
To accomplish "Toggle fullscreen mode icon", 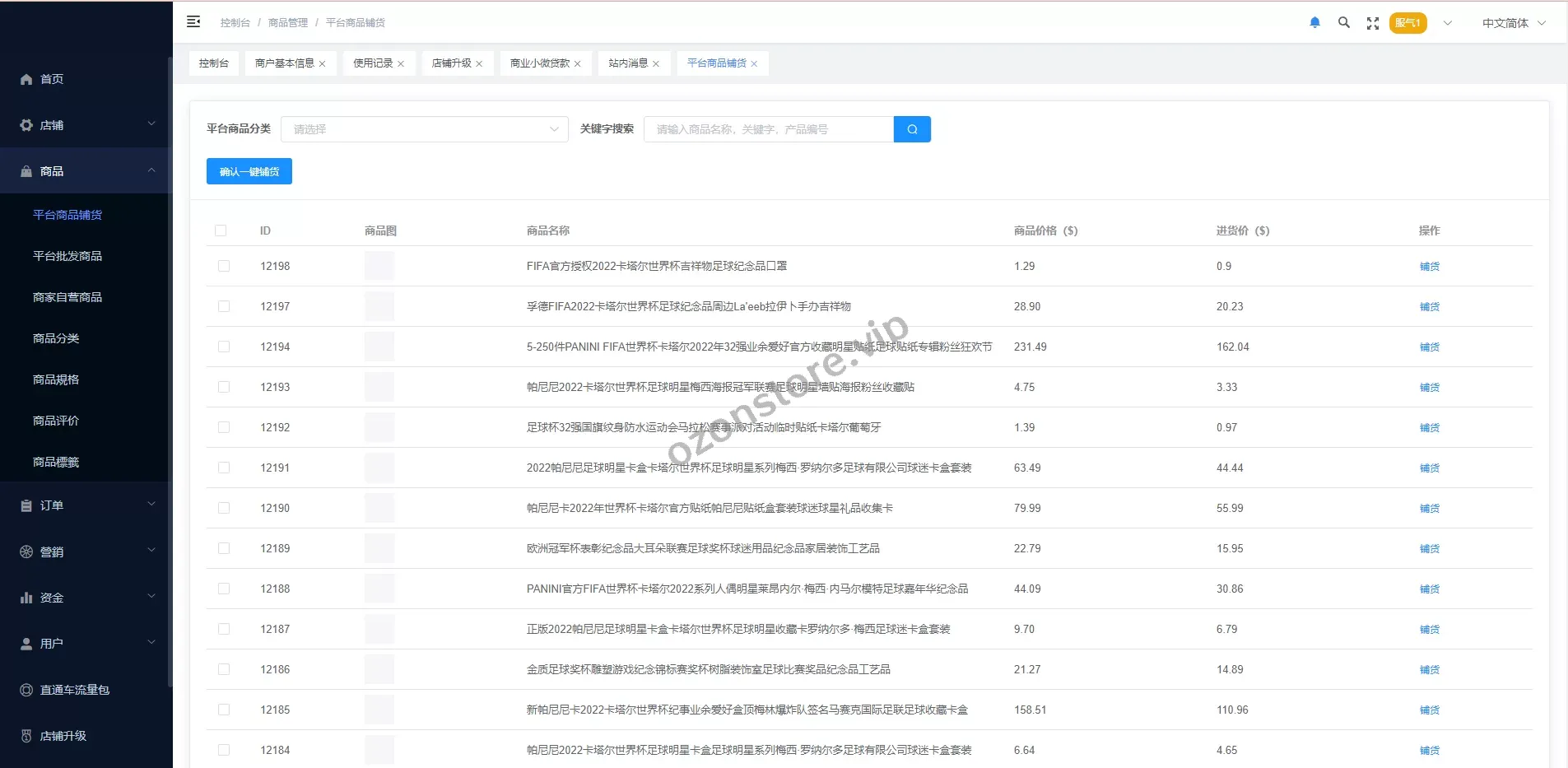I will 1372,23.
